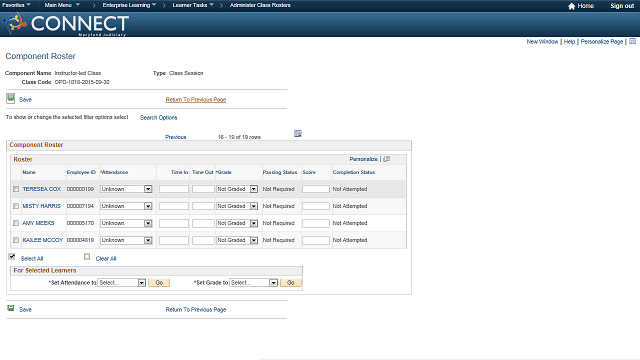Click the top Save link text
The width and height of the screenshot is (640, 360).
25,100
